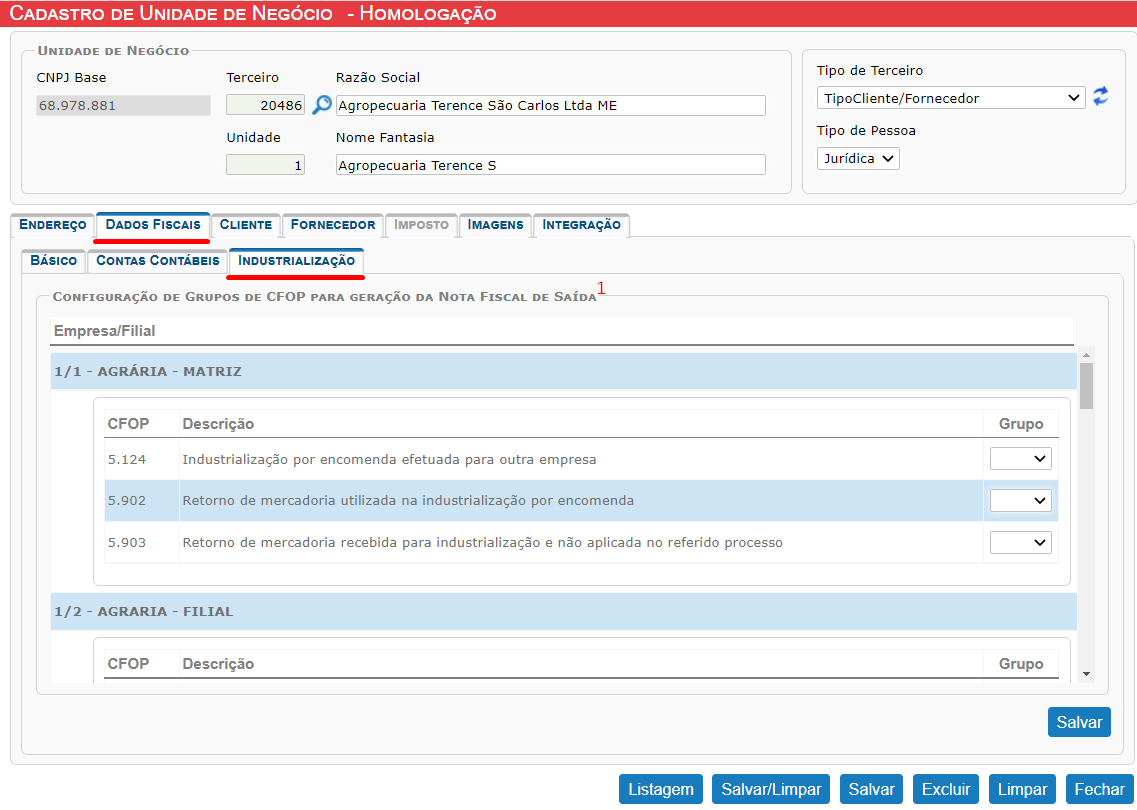
Task: Select the Básico sub-tab
Action: coord(54,261)
